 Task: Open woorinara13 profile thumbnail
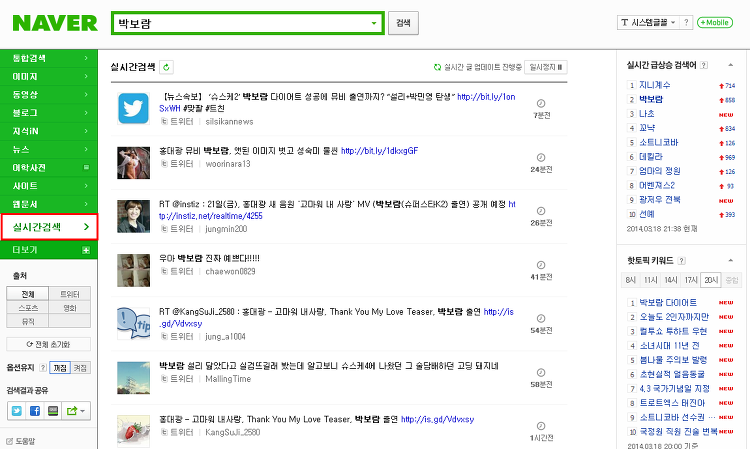click(133, 163)
